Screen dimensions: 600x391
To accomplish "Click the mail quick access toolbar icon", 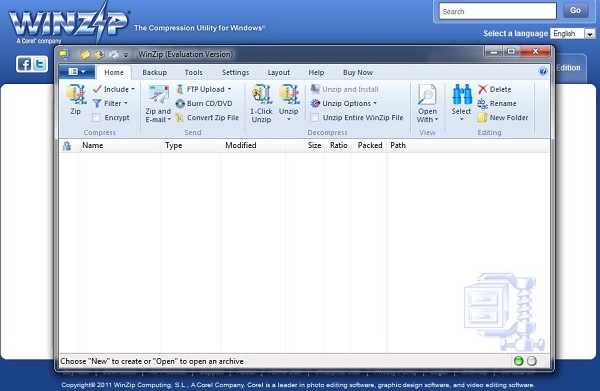I will click(x=113, y=54).
